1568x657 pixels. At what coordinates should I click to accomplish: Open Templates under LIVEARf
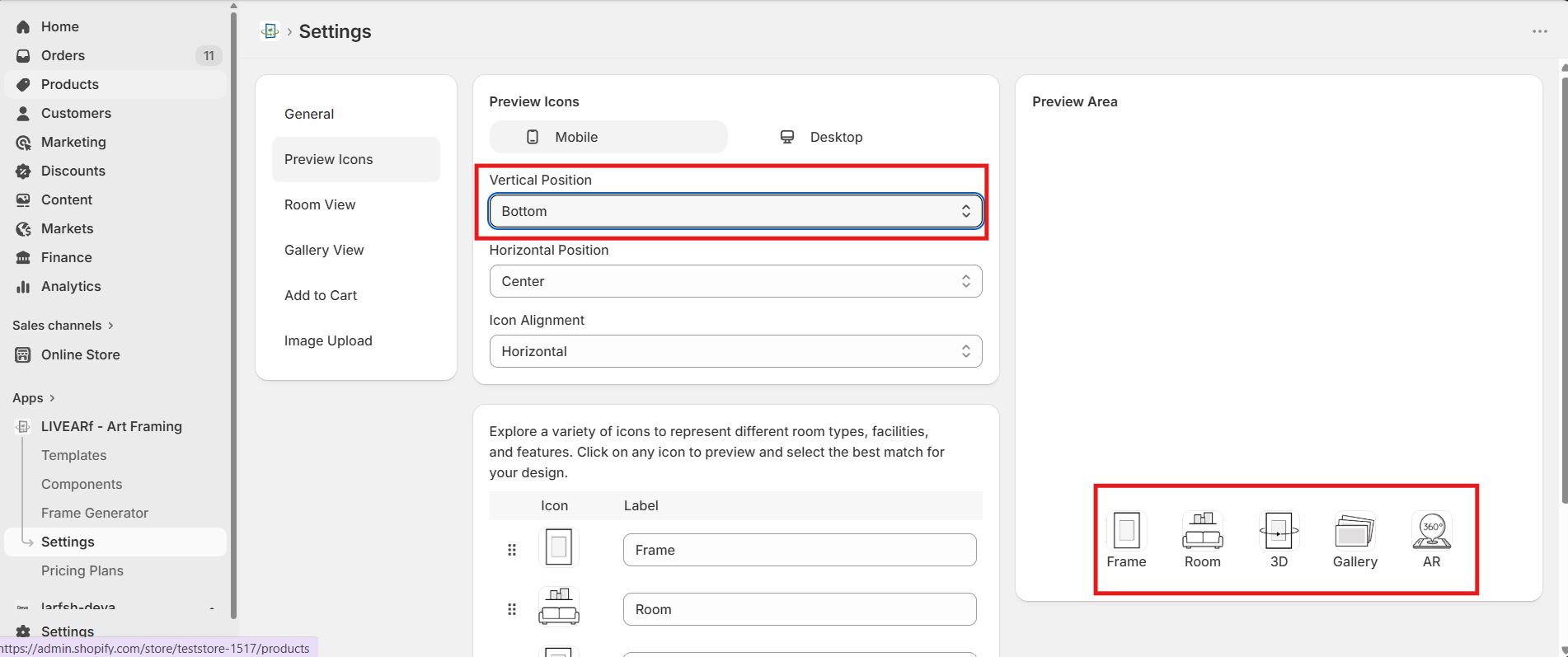point(74,455)
